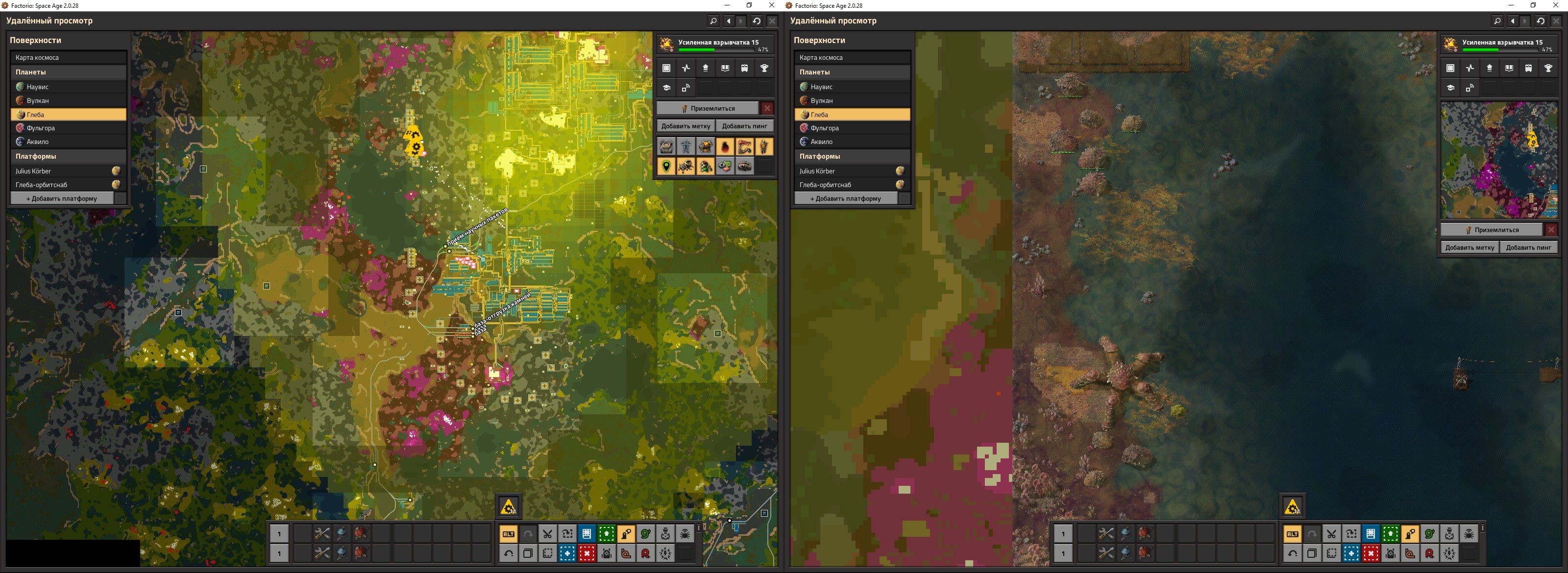Select Наувис planet in left window
Viewport: 1568px width, 573px height.
[x=68, y=87]
